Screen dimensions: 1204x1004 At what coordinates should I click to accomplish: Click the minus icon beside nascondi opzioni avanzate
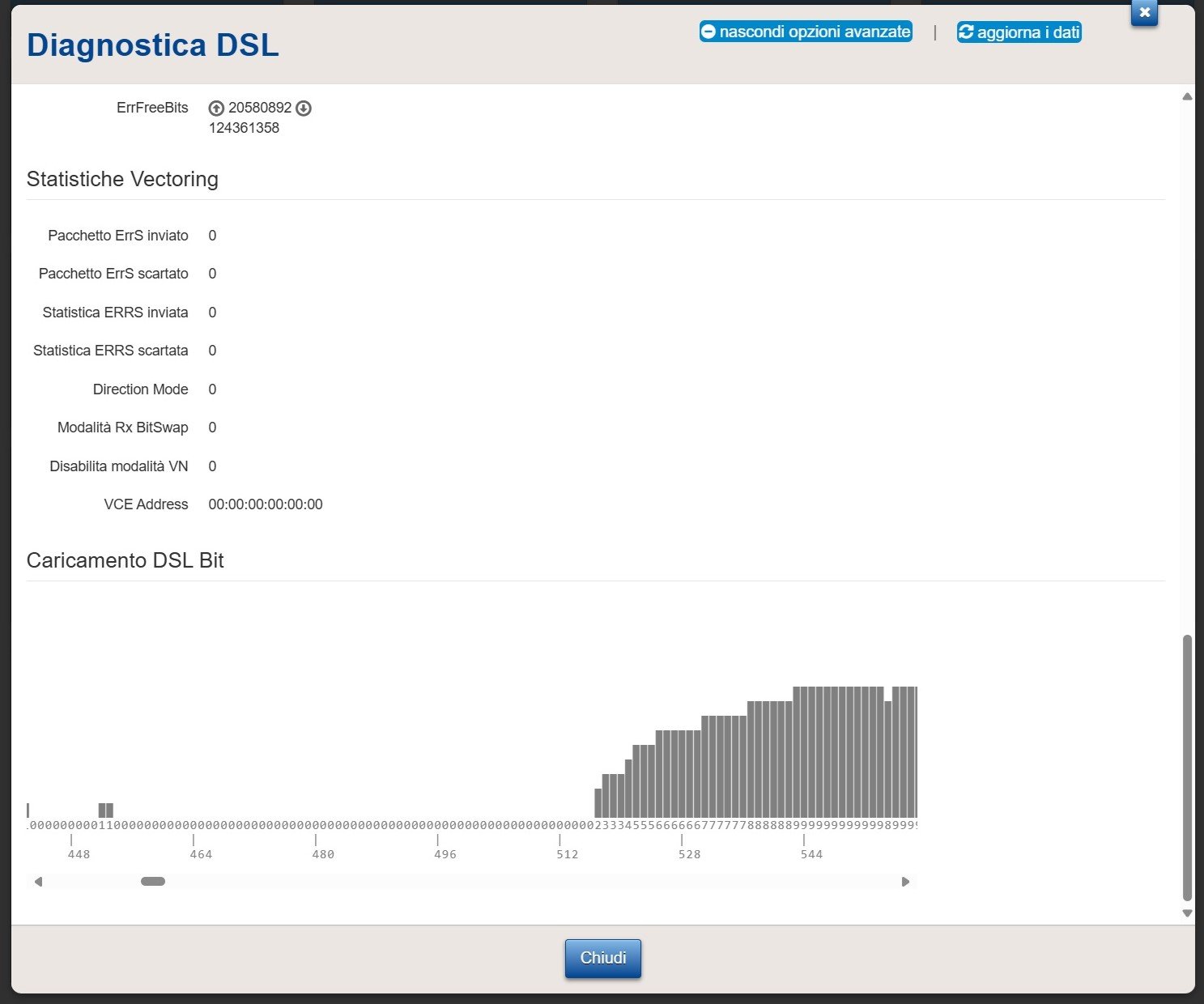pos(708,32)
